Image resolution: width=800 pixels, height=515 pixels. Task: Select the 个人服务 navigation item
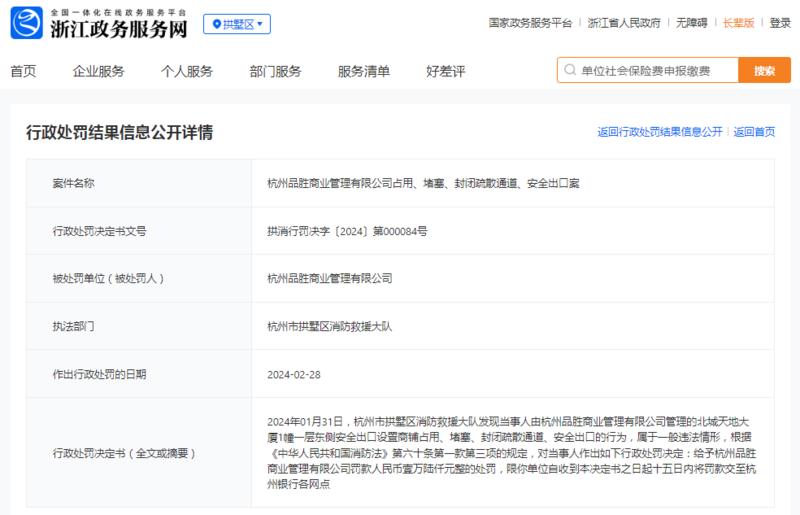(187, 71)
